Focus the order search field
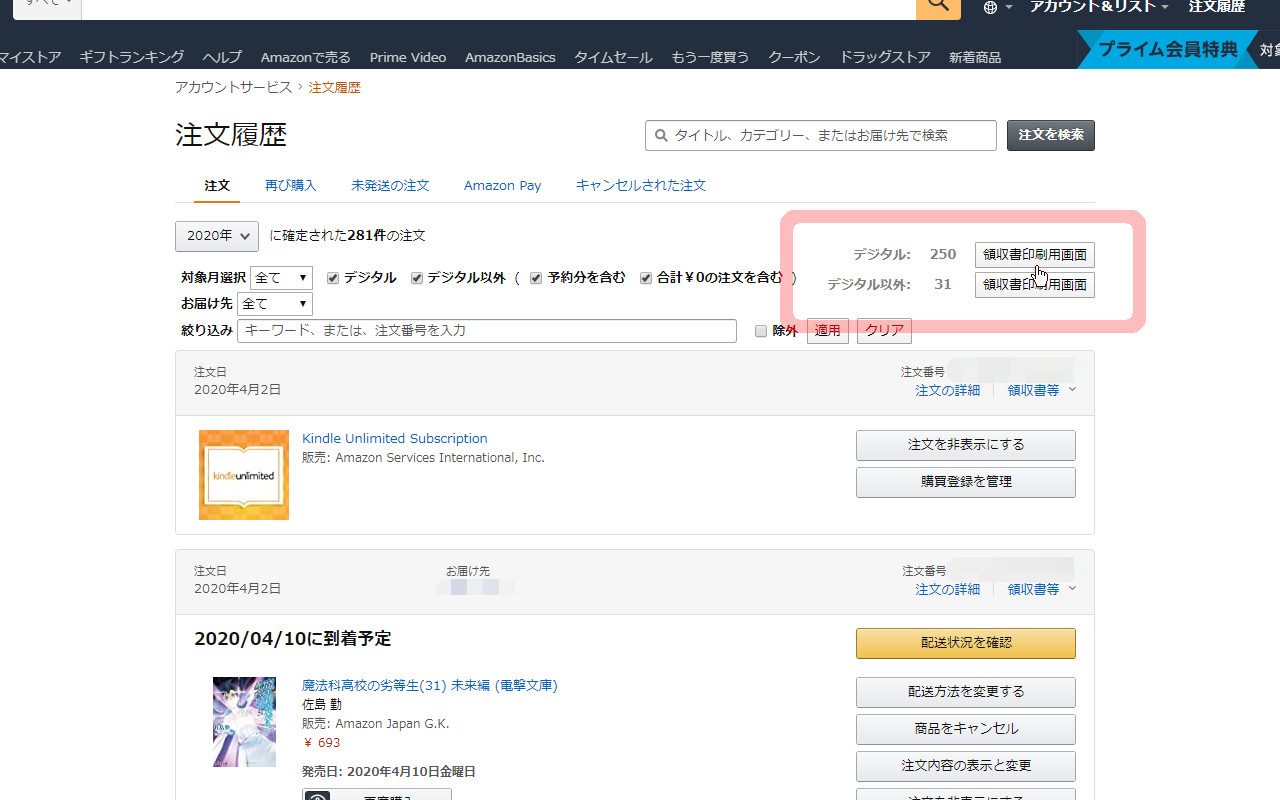This screenshot has height=800, width=1280. coord(821,135)
